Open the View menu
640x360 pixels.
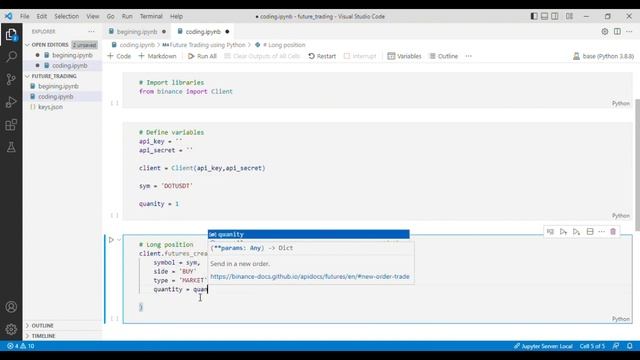pyautogui.click(x=93, y=16)
